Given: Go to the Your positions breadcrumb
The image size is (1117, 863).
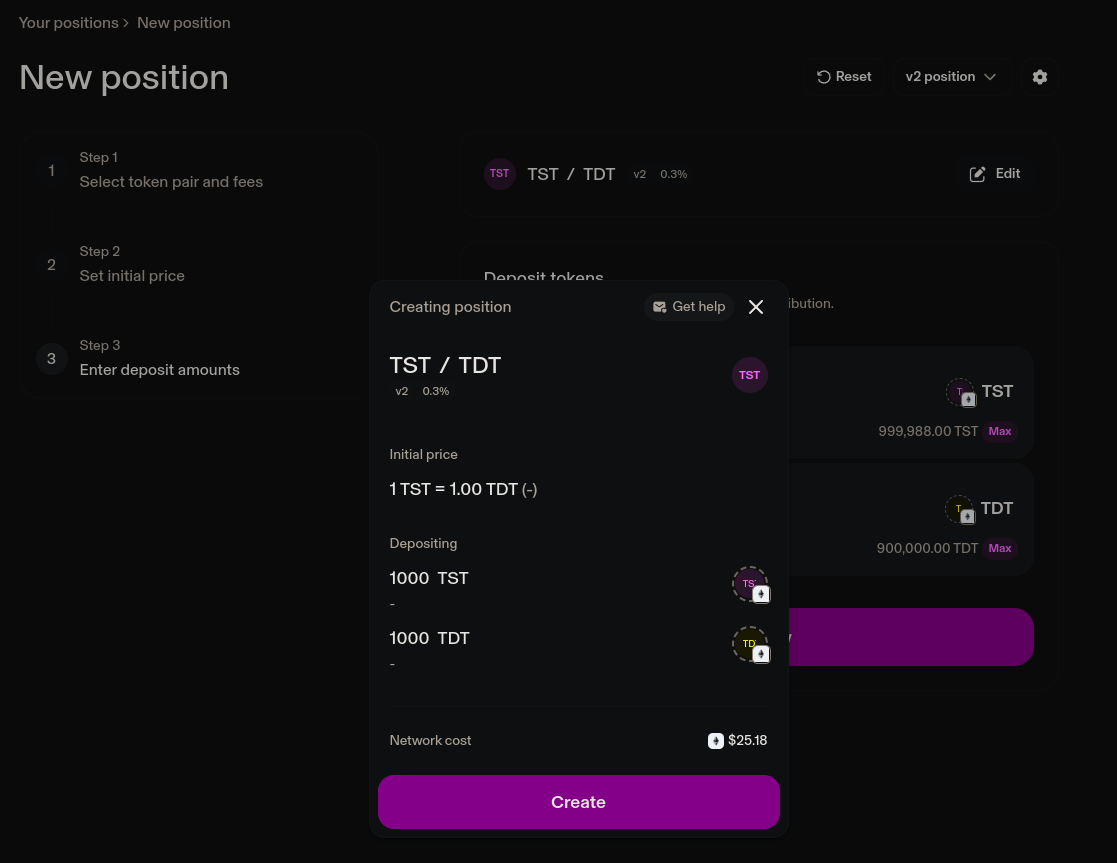Looking at the screenshot, I should click(68, 23).
